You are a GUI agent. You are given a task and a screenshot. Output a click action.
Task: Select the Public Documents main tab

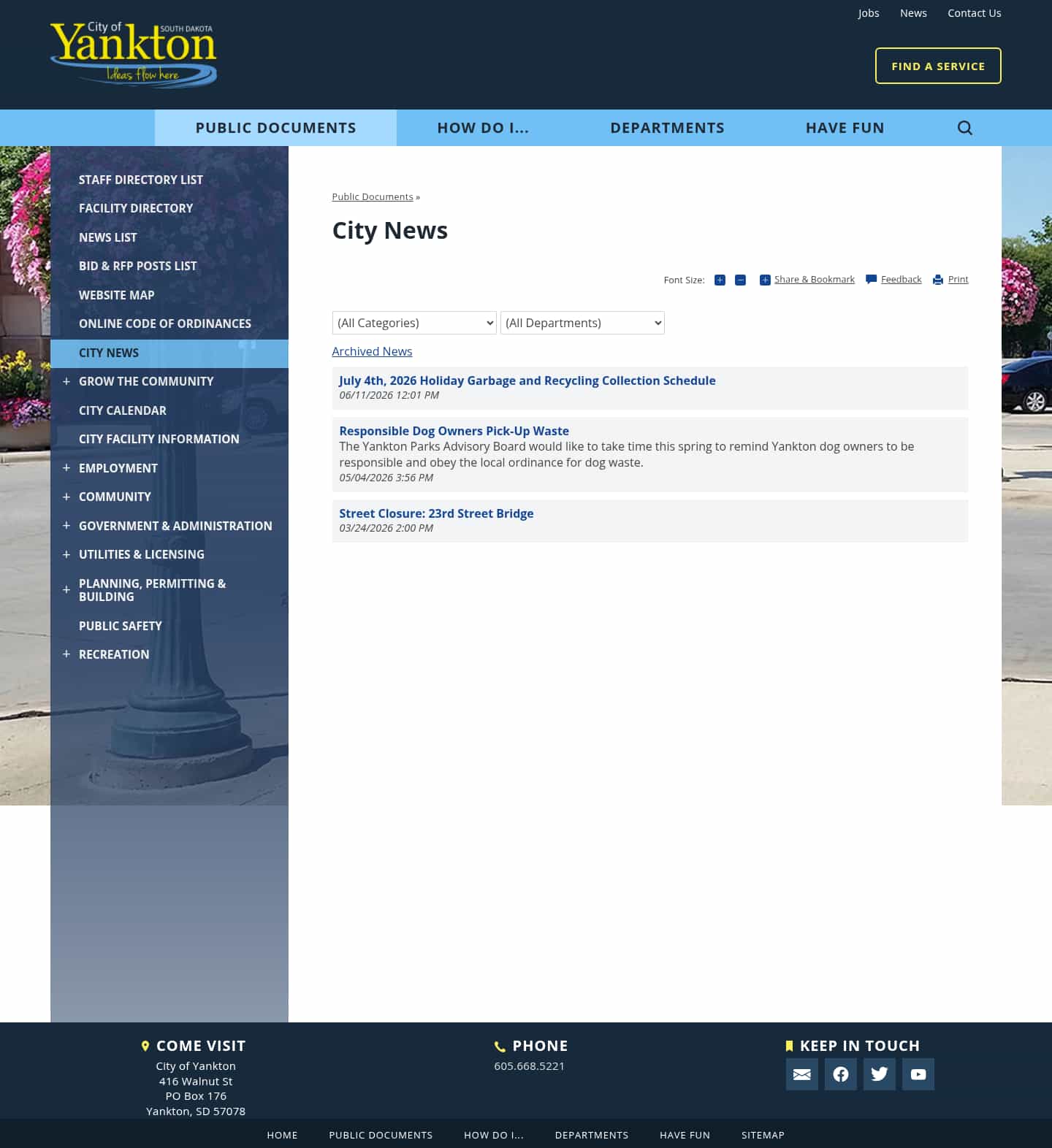[275, 128]
